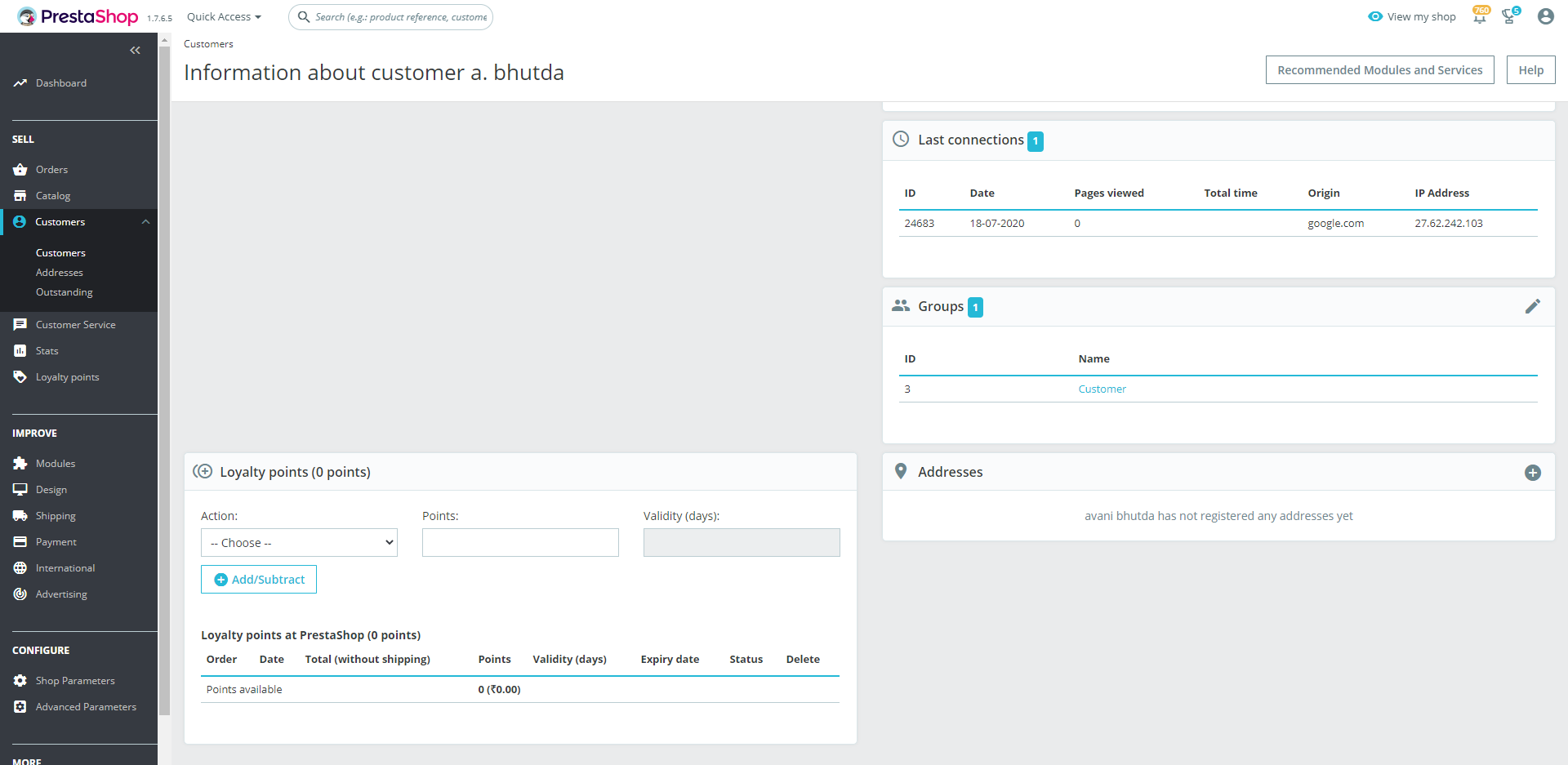Go to the Dashboard
The image size is (1568, 765).
(60, 83)
